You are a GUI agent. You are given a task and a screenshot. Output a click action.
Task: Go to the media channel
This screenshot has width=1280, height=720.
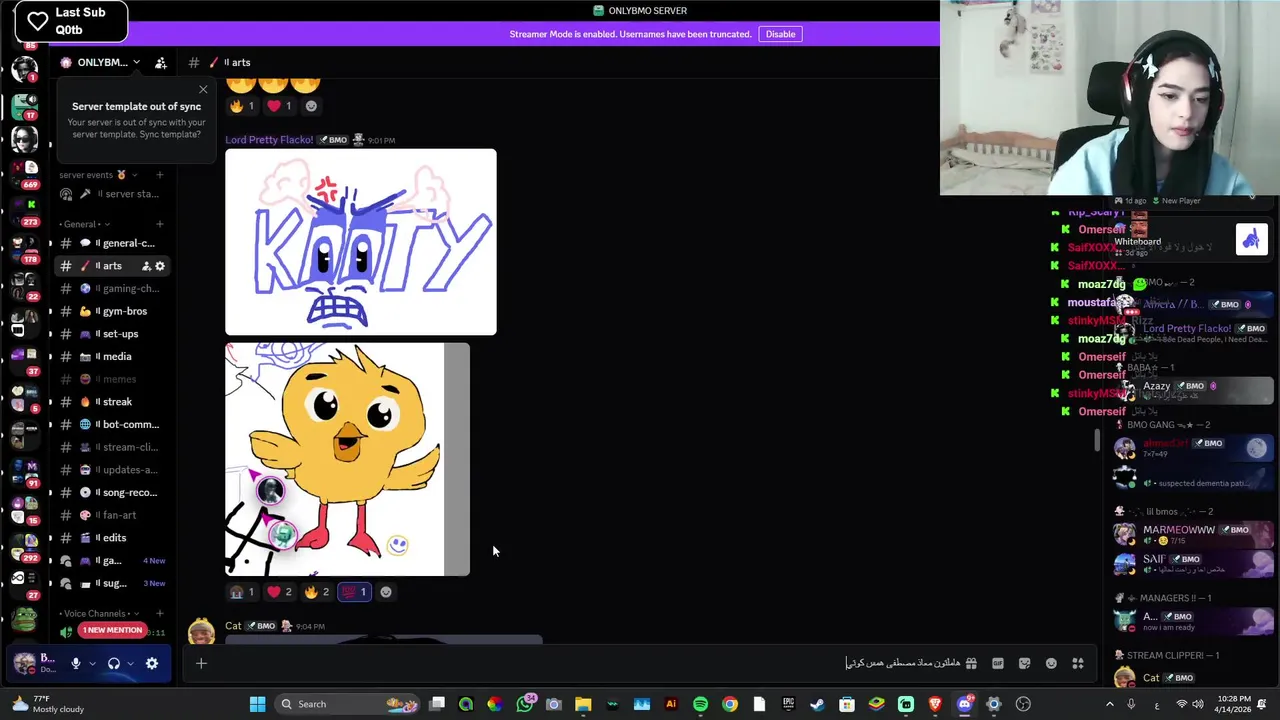pos(111,356)
